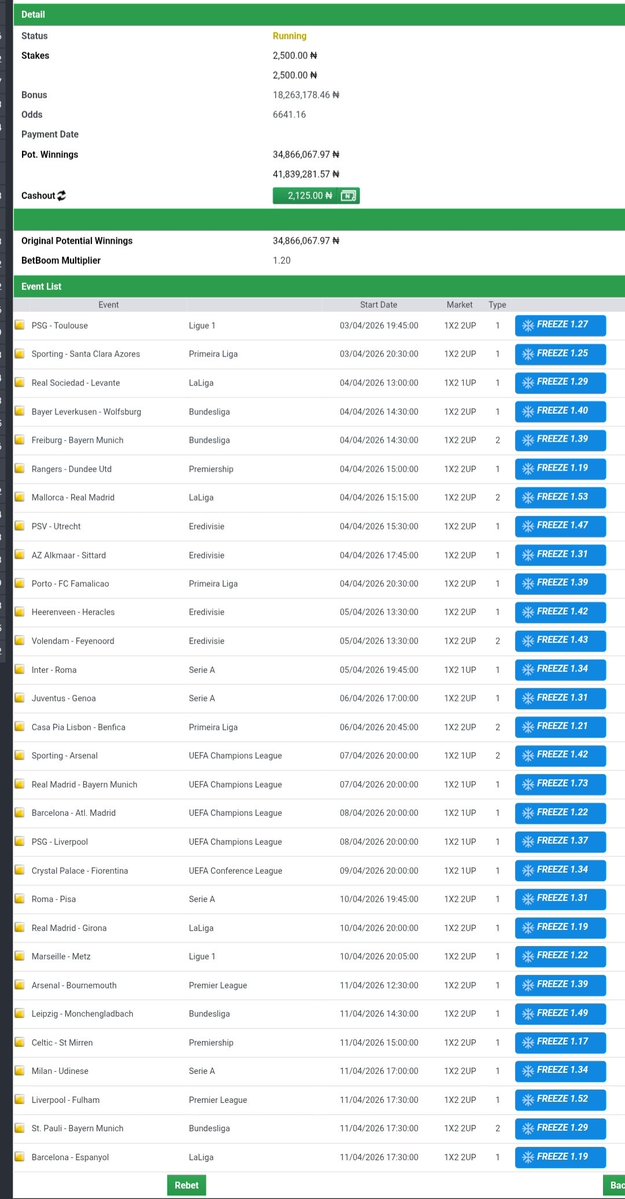Image resolution: width=625 pixels, height=1199 pixels.
Task: Click UEFA Conference League in Crystal Palace row
Action: [236, 871]
